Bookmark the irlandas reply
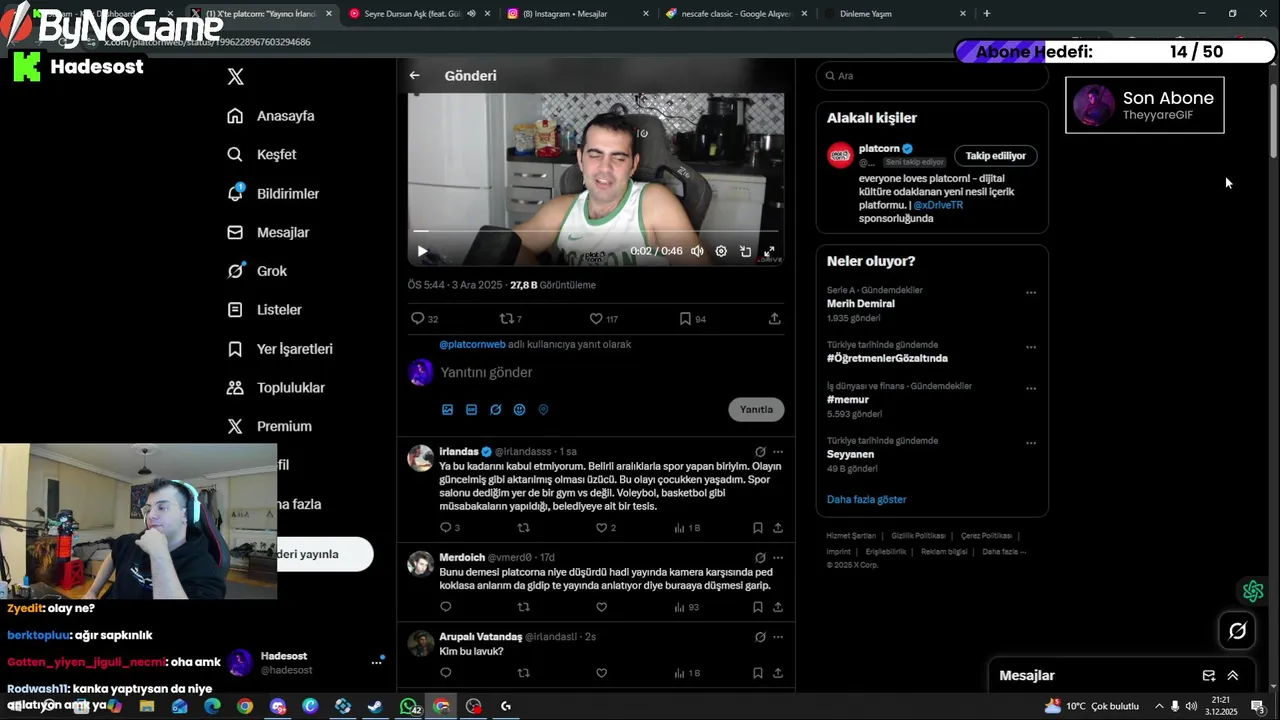 pyautogui.click(x=757, y=528)
